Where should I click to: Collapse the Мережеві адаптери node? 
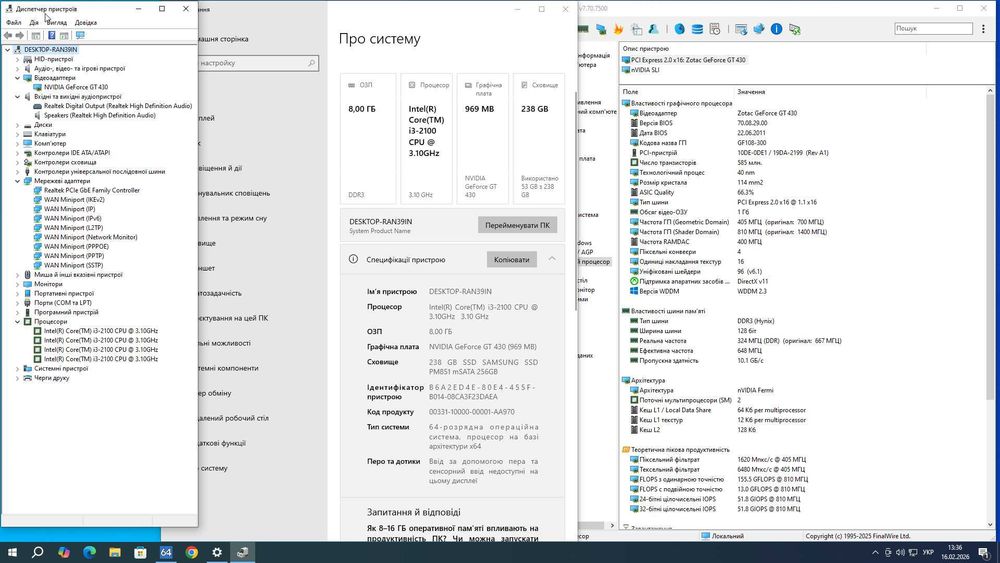point(17,181)
